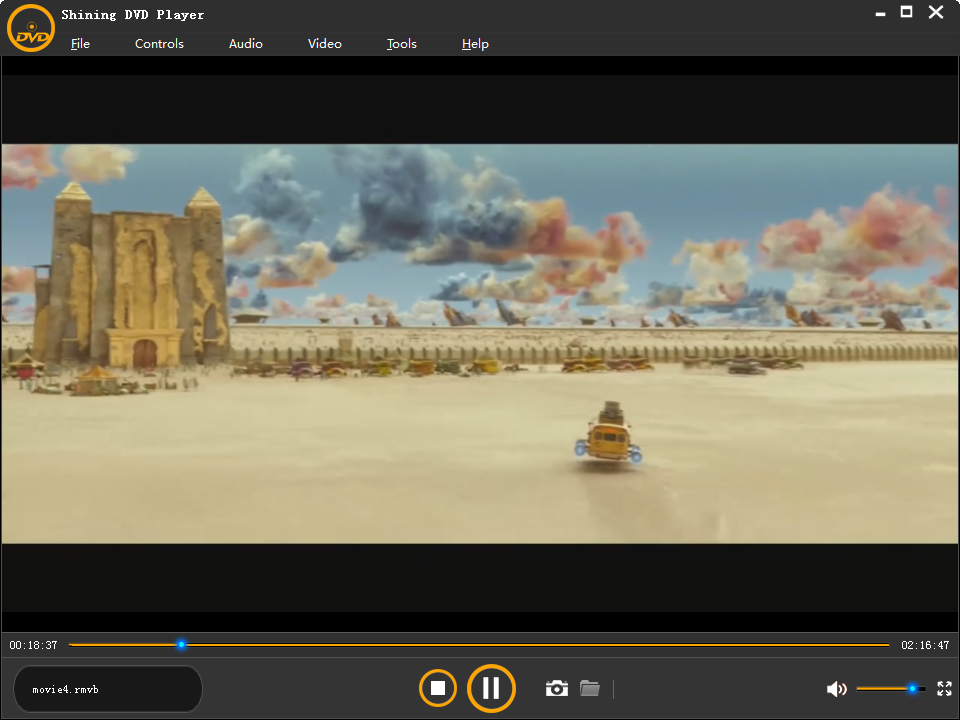Click the elapsed time 00:18:37
The height and width of the screenshot is (720, 960).
(x=33, y=645)
